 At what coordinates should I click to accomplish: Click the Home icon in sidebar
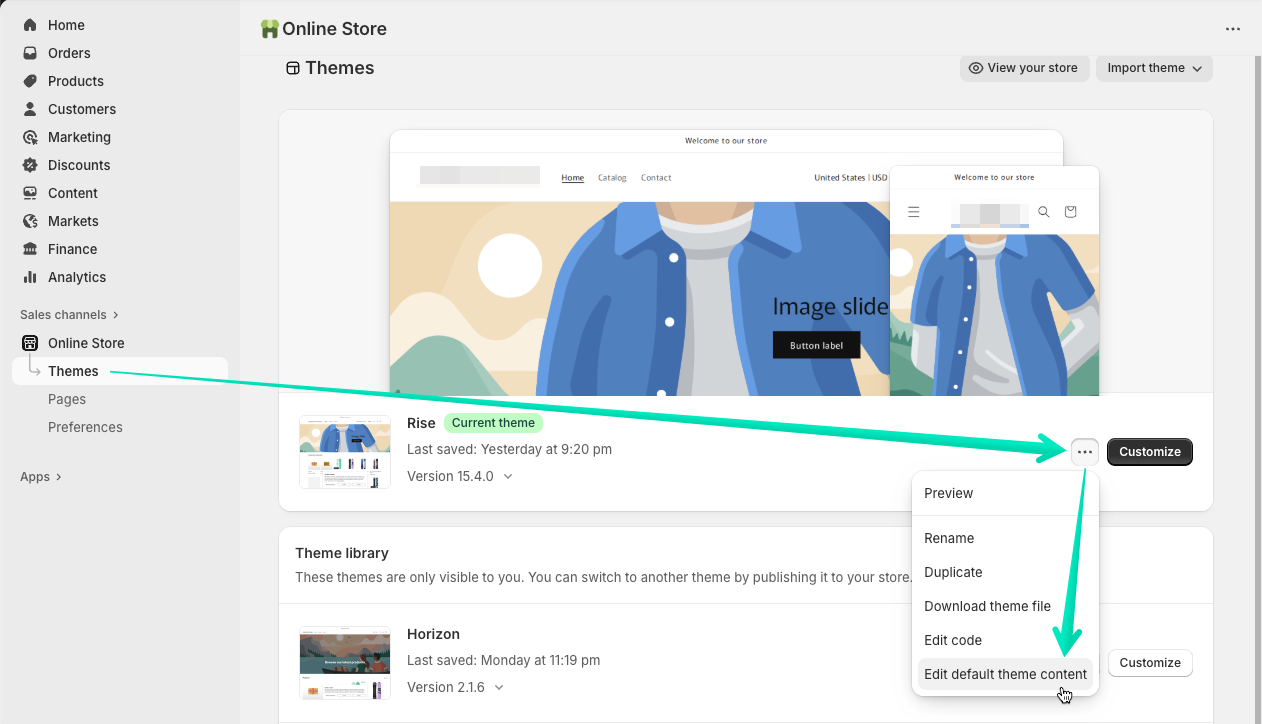30,25
